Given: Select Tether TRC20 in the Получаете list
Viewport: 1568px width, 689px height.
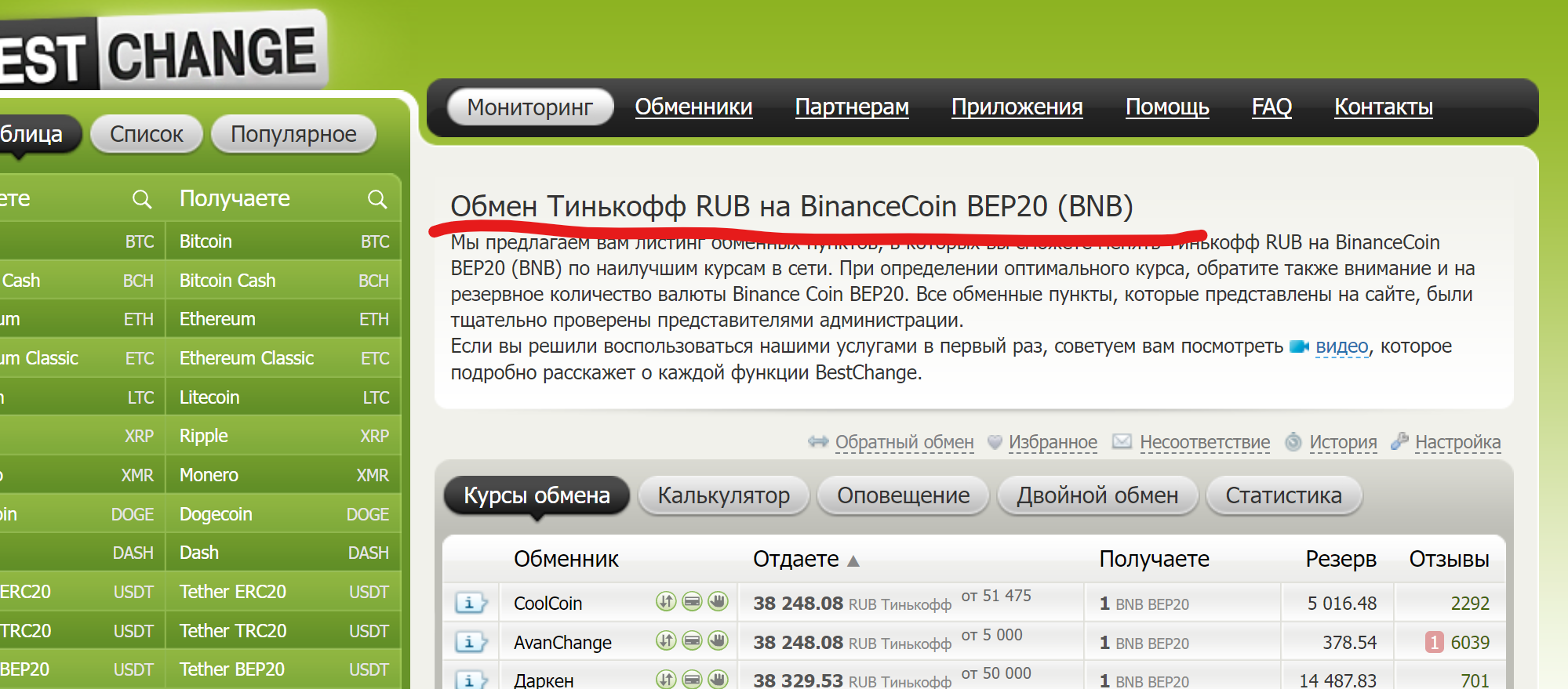Looking at the screenshot, I should [x=283, y=631].
